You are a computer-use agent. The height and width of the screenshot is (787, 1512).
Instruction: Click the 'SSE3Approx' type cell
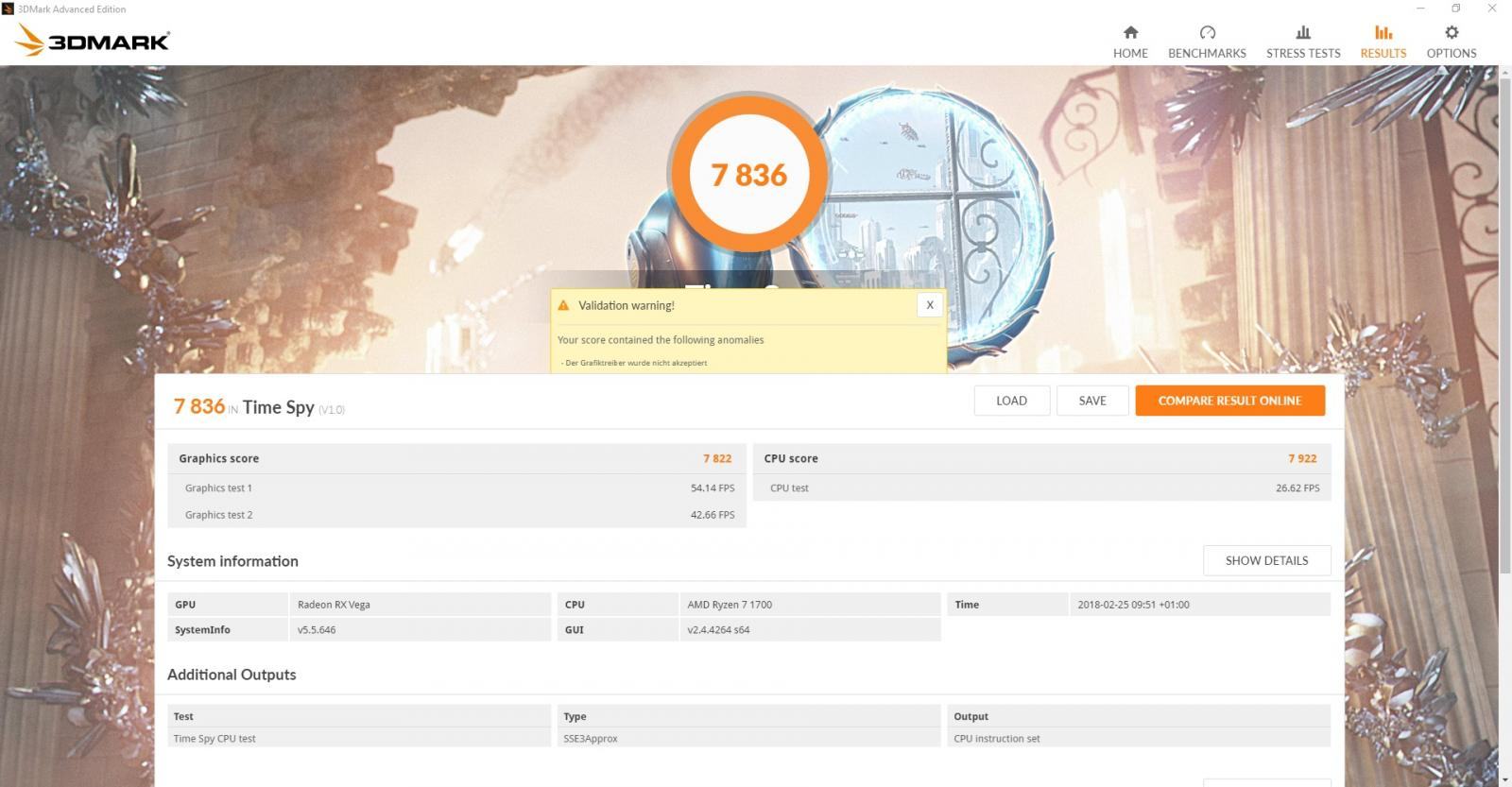591,739
